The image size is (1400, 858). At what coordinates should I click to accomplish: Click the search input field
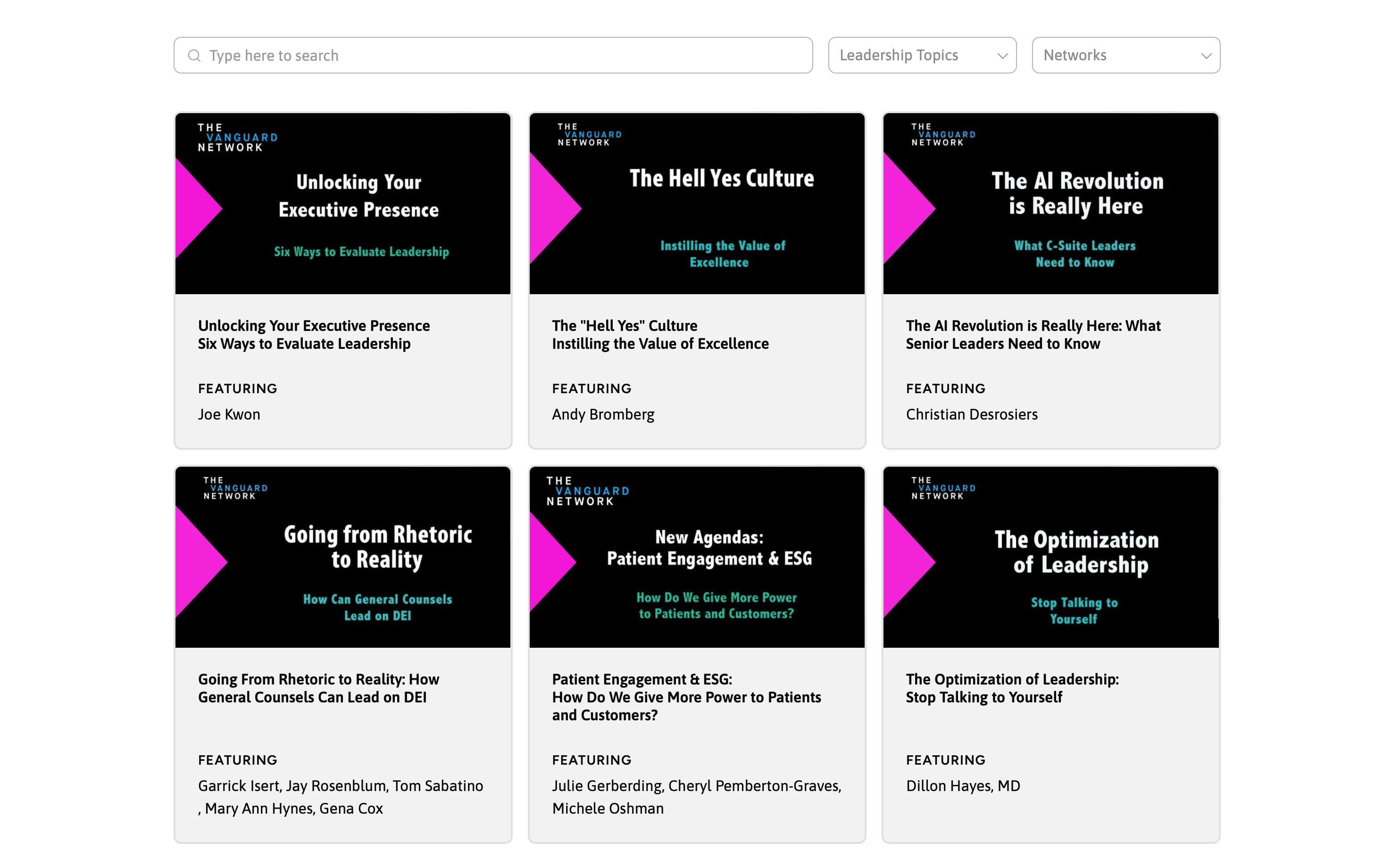(x=500, y=56)
